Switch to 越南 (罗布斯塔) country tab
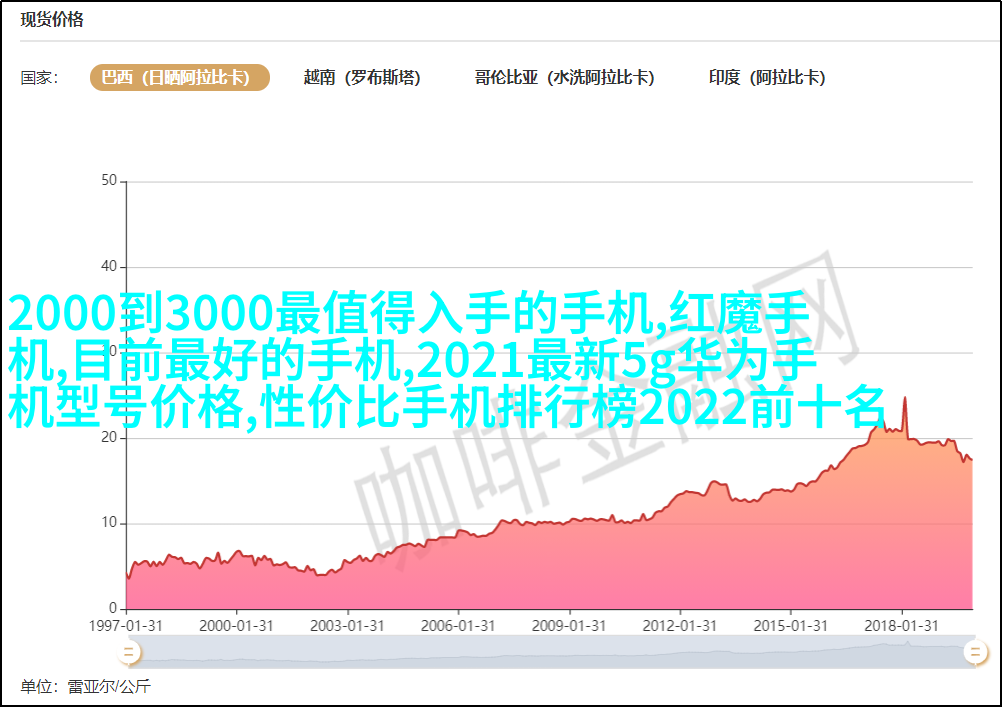The width and height of the screenshot is (1002, 707). click(x=362, y=77)
